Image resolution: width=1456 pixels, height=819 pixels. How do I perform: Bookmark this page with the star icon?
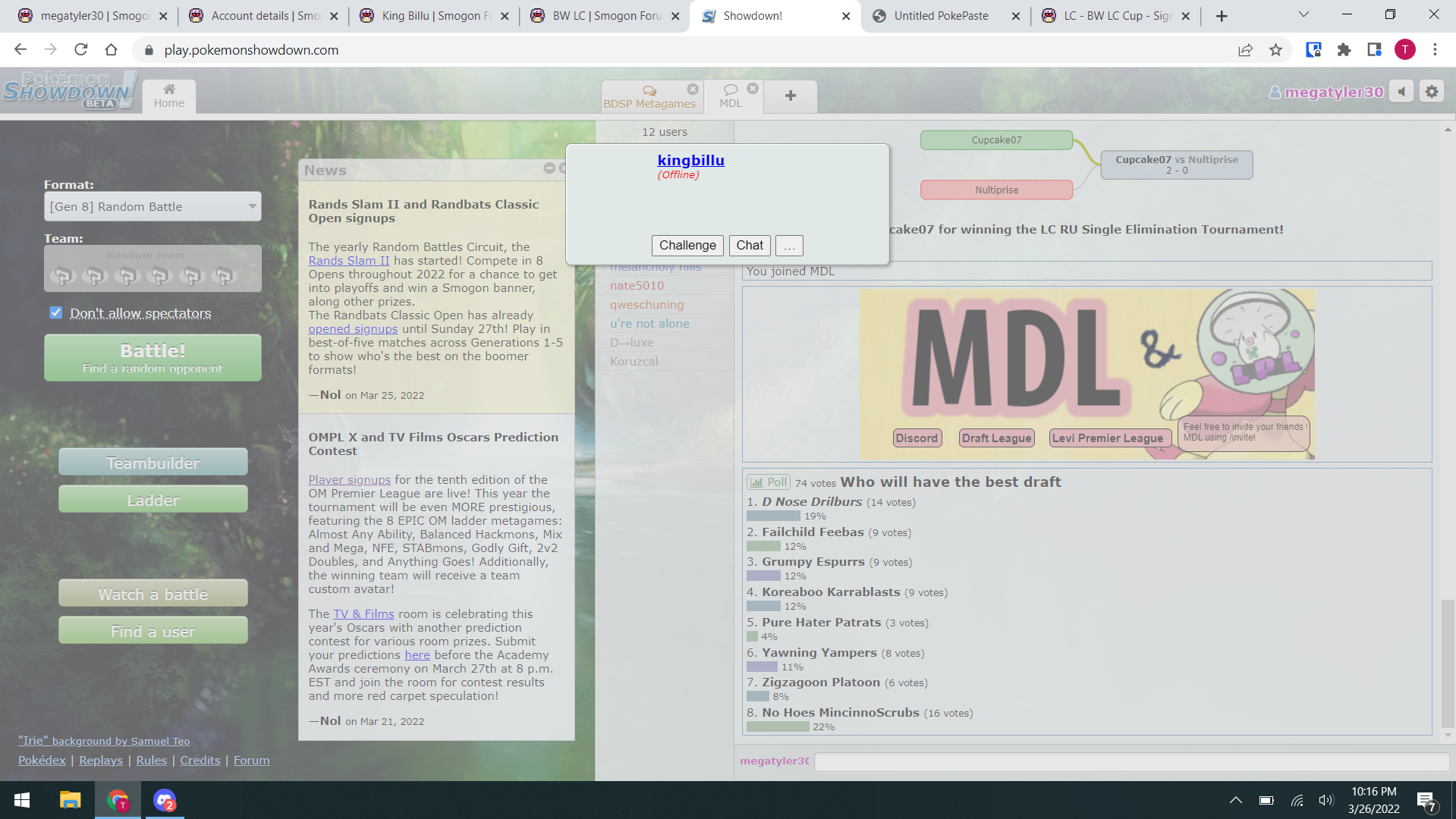tap(1276, 50)
